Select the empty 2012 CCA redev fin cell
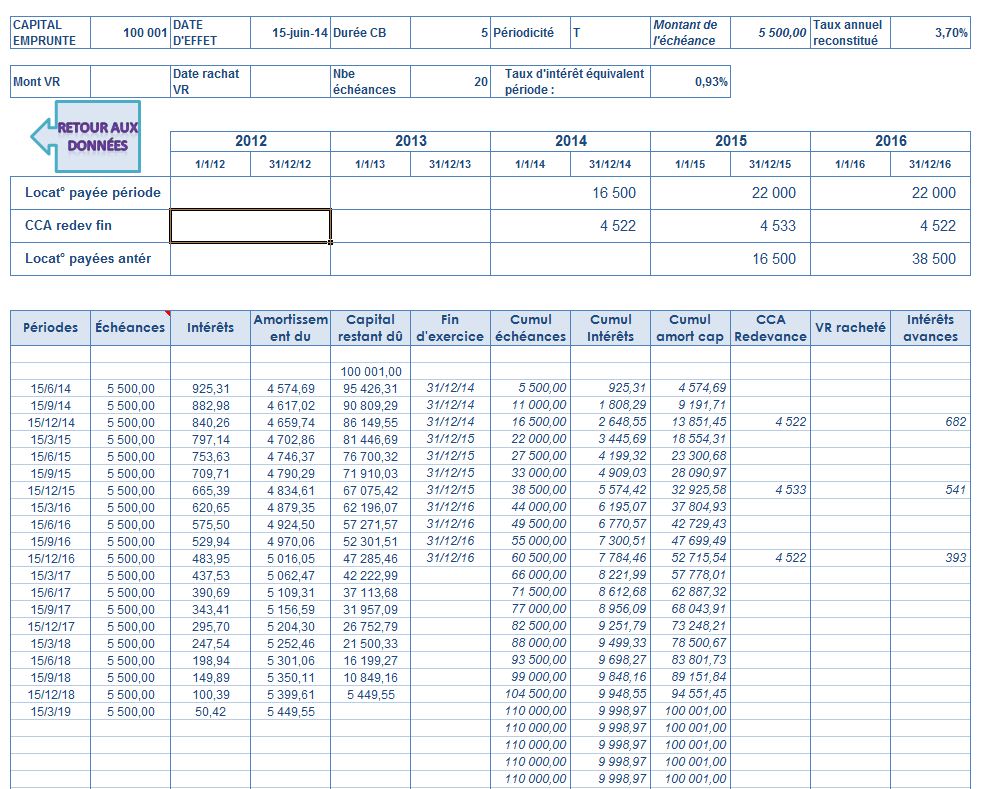 [x=251, y=225]
